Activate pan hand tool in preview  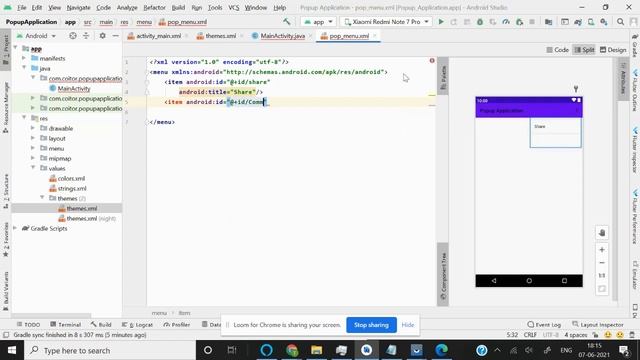pos(602,233)
